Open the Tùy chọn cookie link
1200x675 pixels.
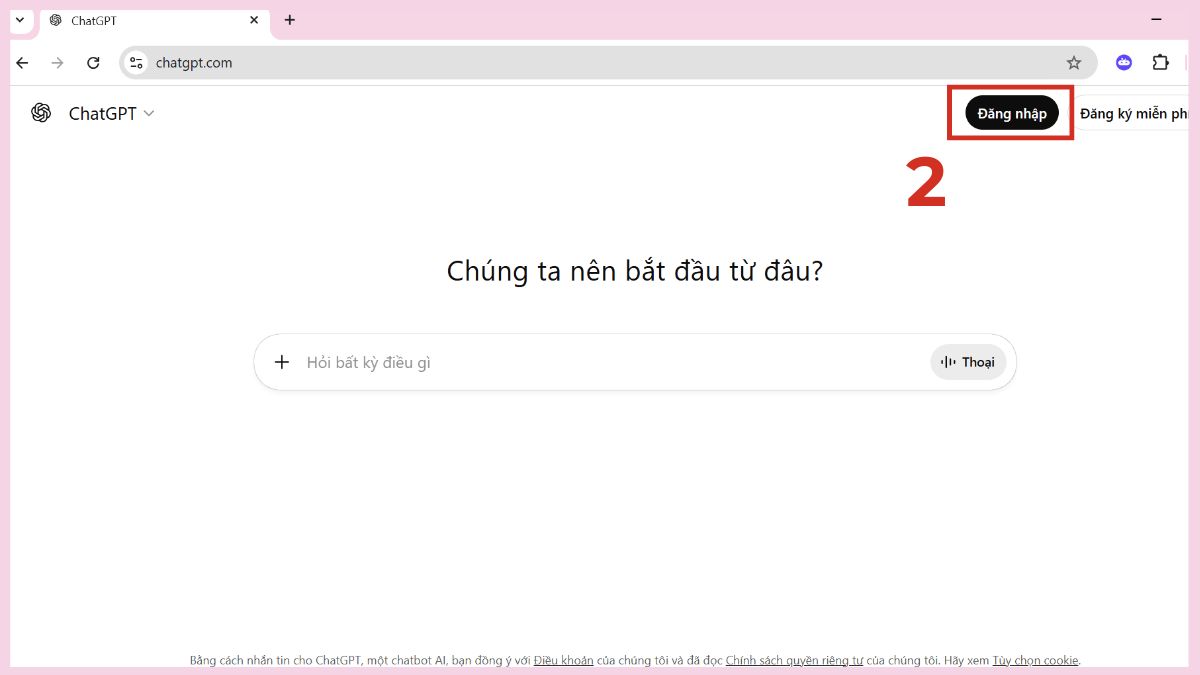click(x=1036, y=660)
